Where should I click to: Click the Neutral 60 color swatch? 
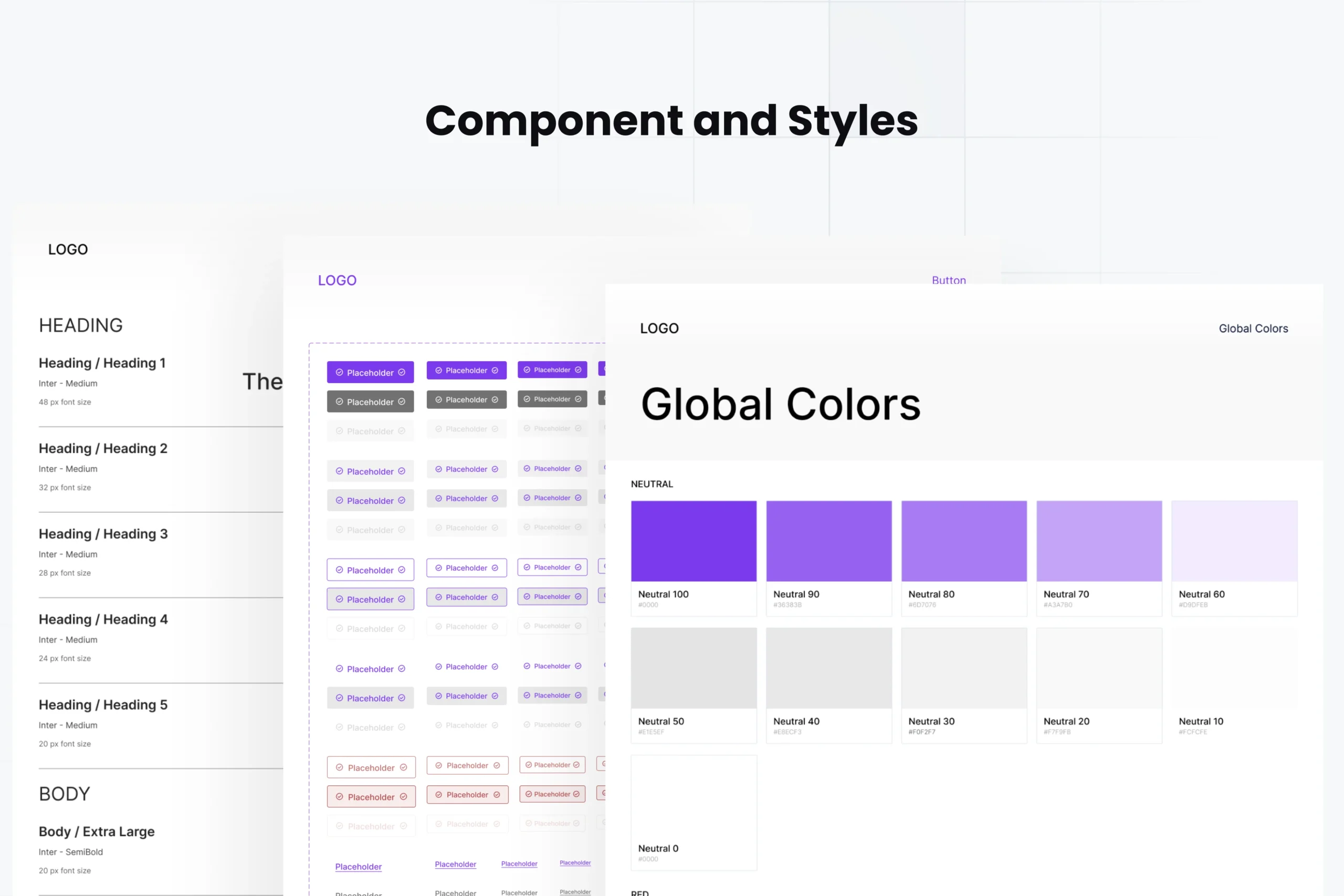point(1234,541)
